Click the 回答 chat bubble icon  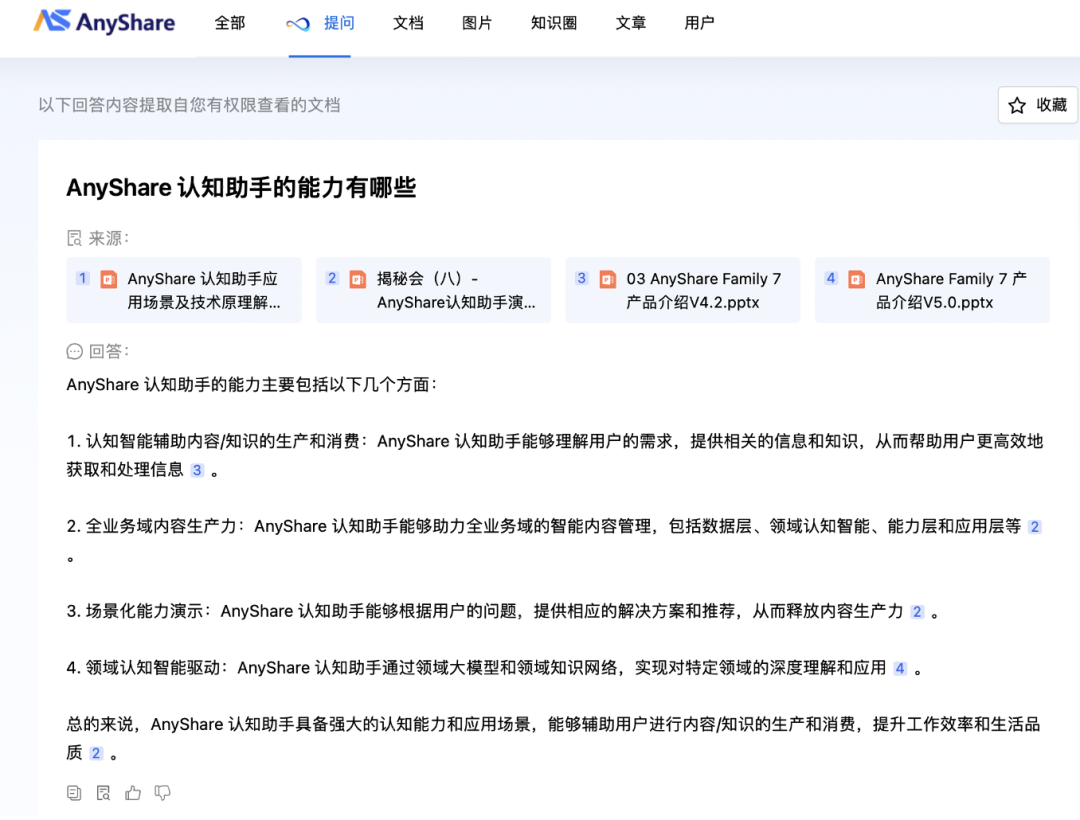pyautogui.click(x=73, y=351)
